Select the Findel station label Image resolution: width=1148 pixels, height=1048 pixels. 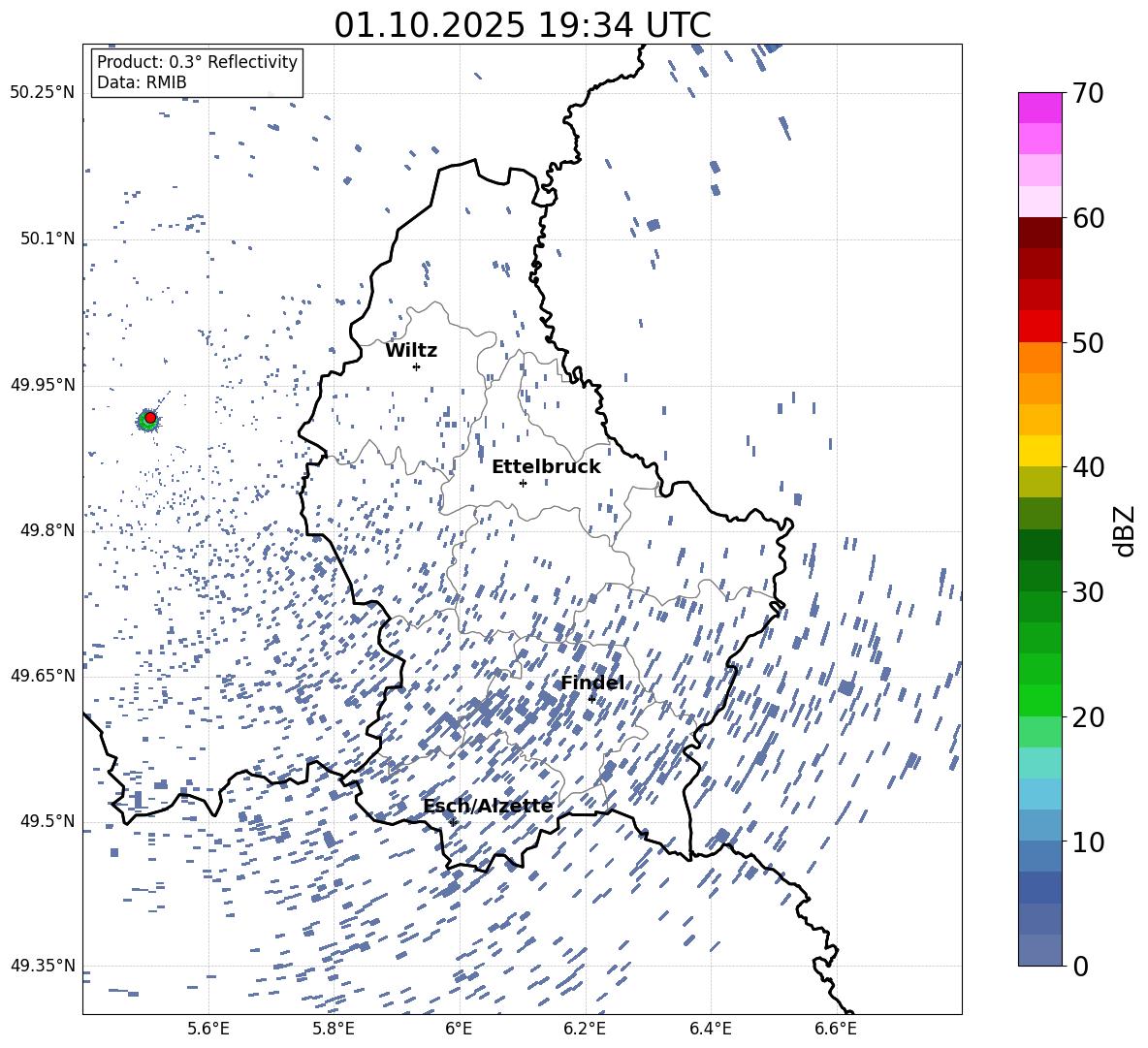coord(591,683)
